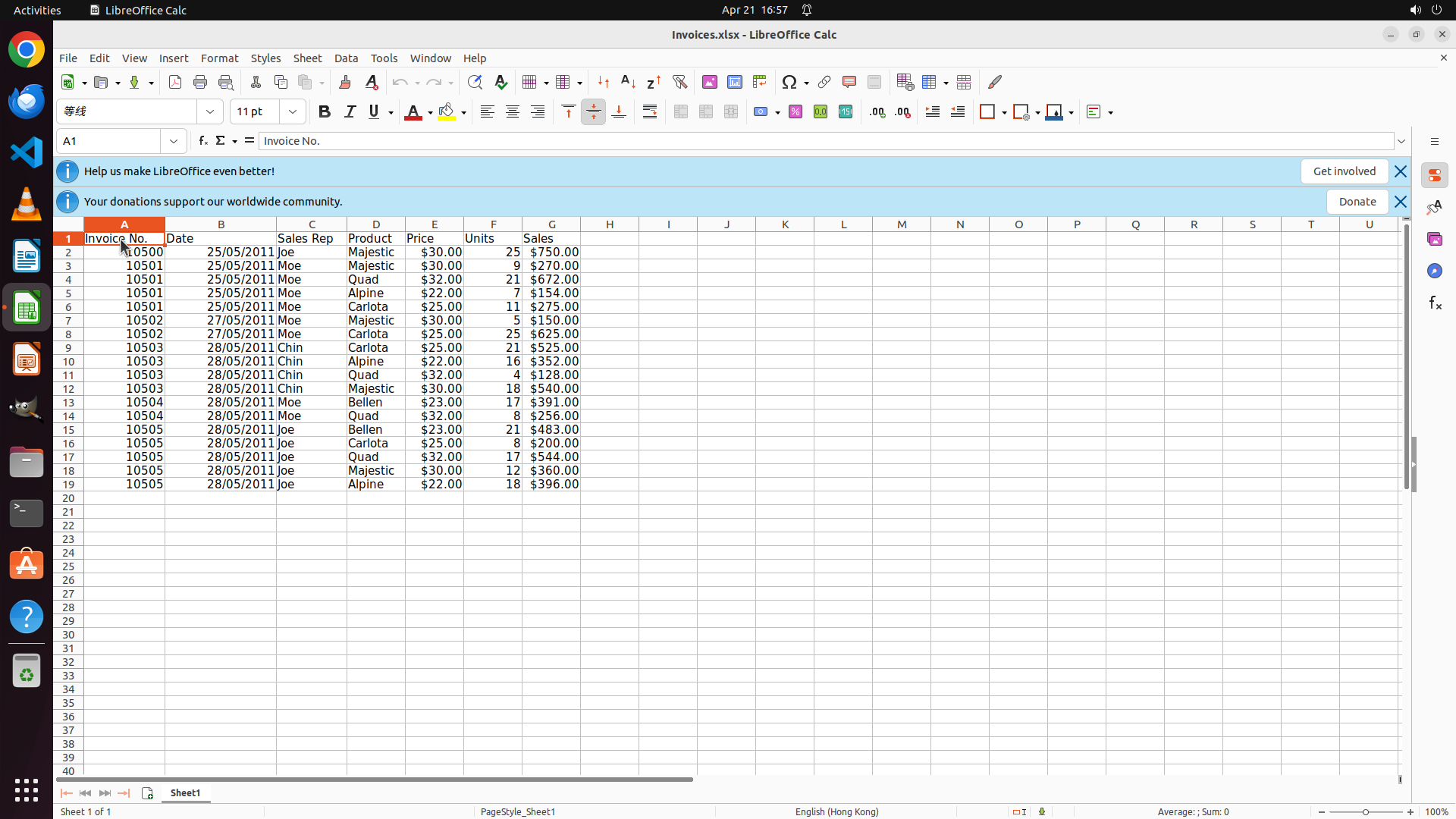Apply the yellow background color swatch
The width and height of the screenshot is (1456, 819).
[447, 112]
